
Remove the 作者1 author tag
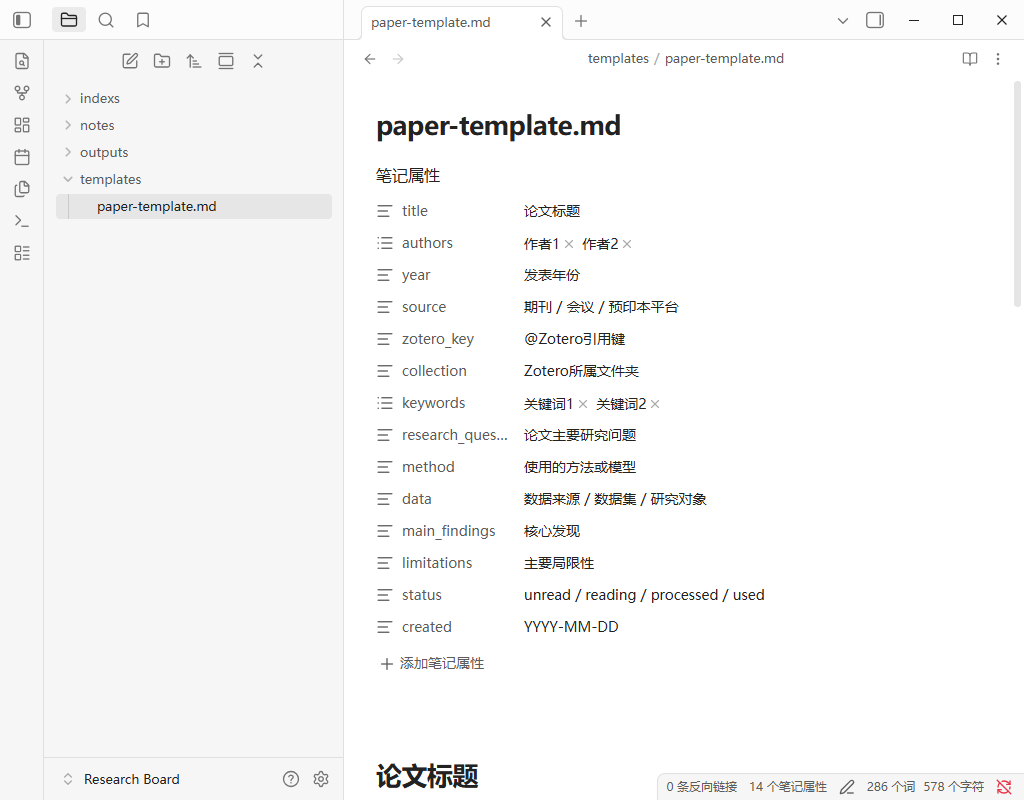(x=569, y=244)
